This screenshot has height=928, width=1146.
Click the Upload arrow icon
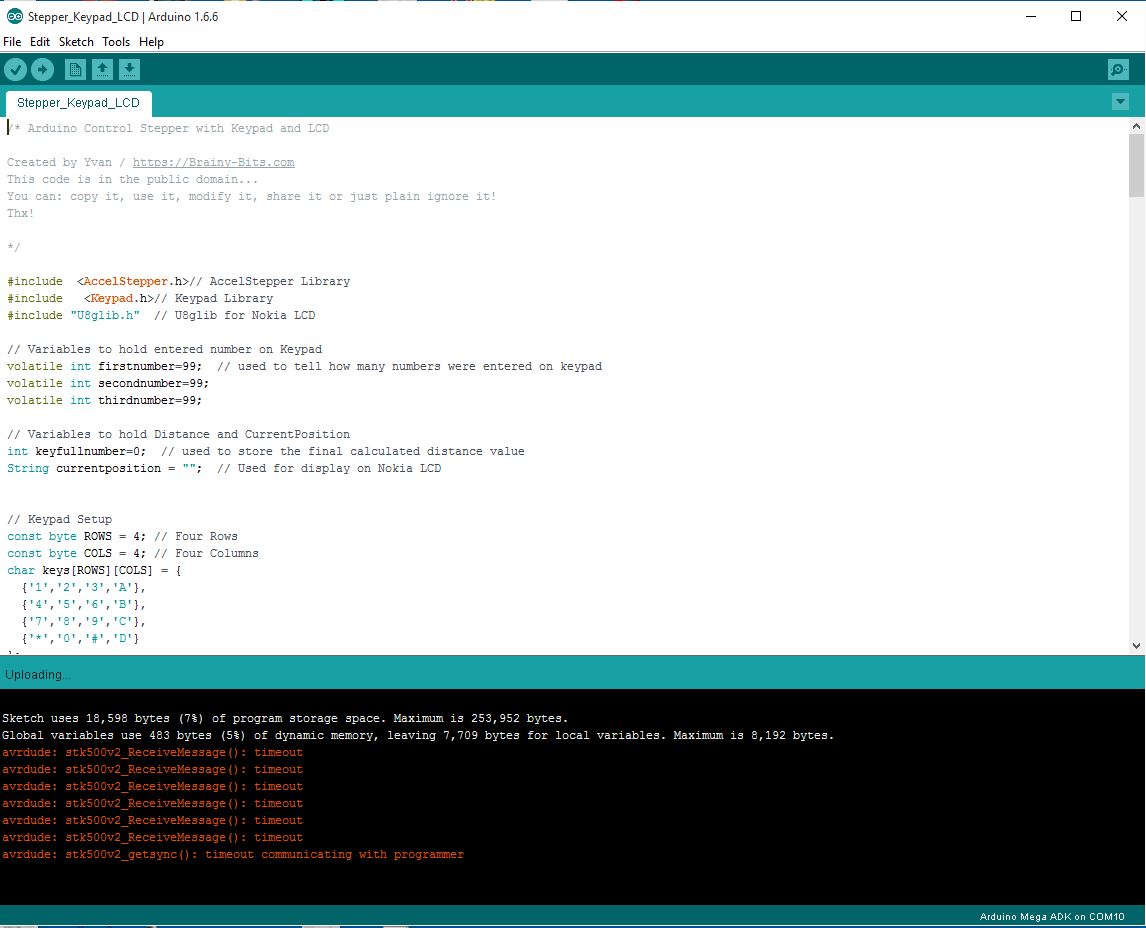pos(42,69)
